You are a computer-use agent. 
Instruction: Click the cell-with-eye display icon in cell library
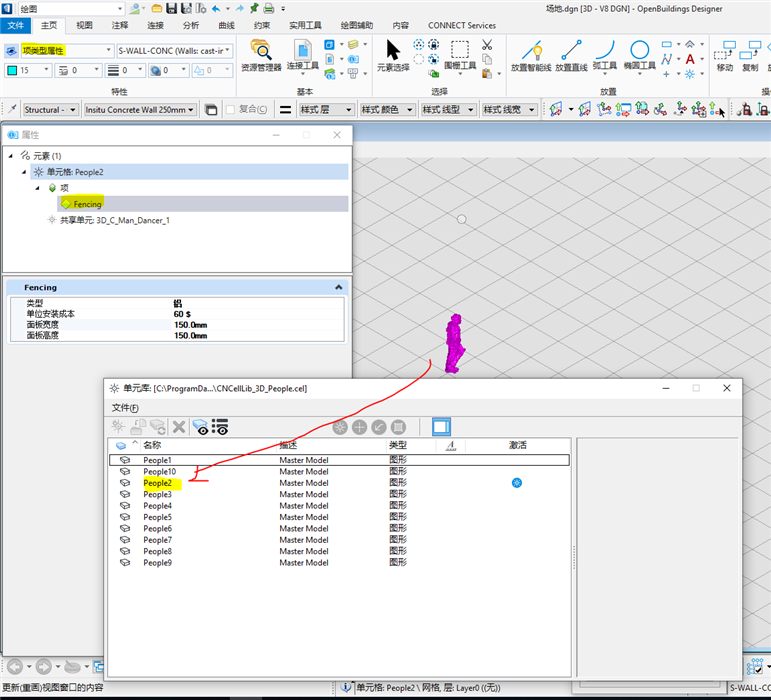(200, 427)
